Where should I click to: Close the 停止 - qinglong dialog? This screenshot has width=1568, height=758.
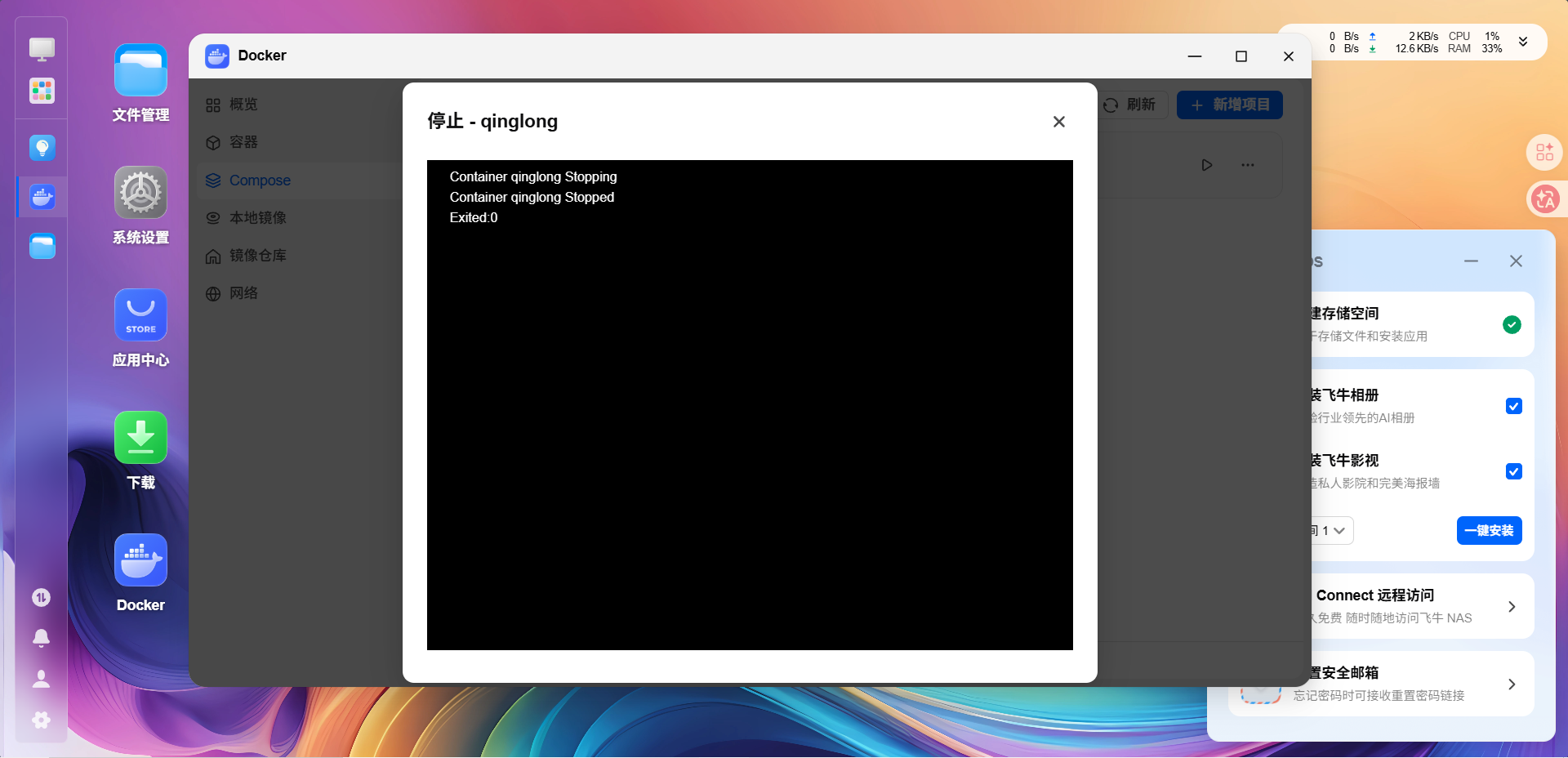point(1058,122)
